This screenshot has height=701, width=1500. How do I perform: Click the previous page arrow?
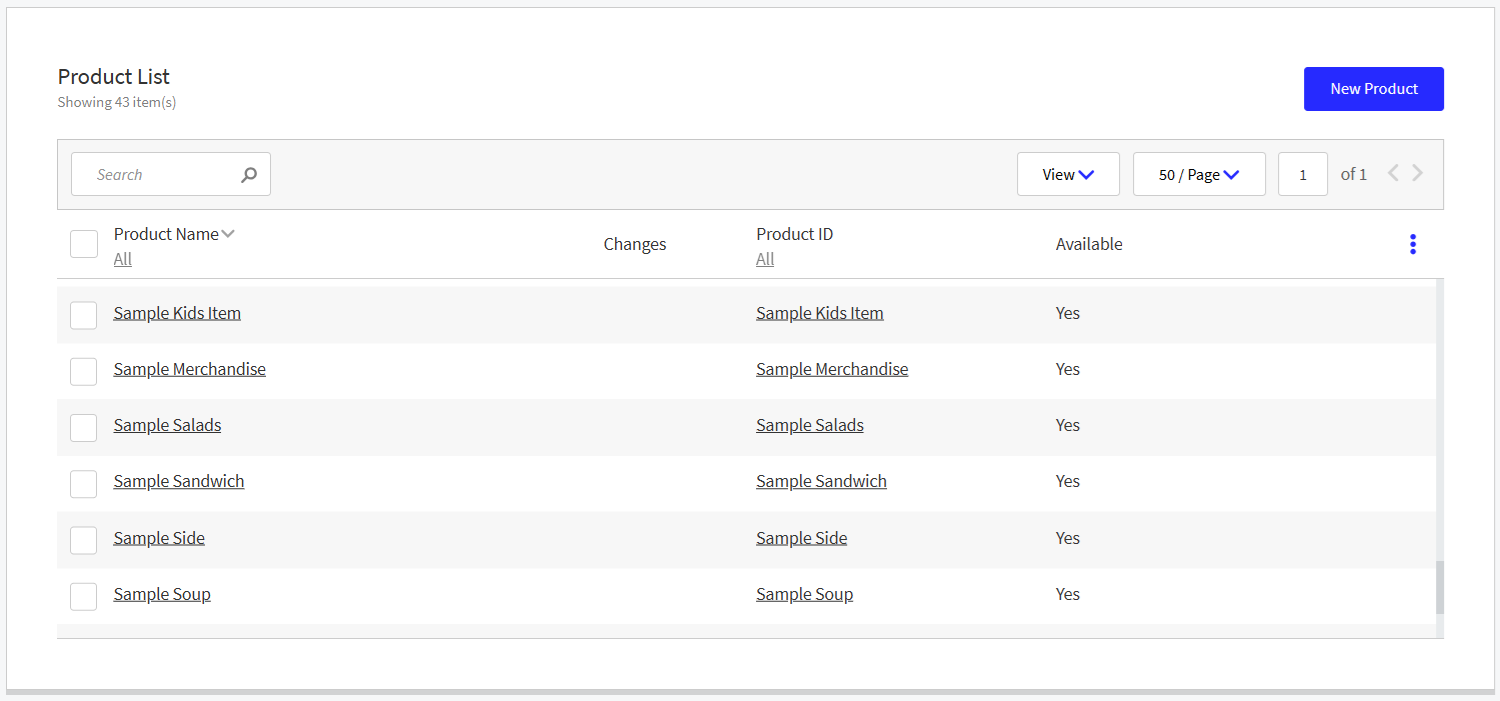click(x=1393, y=172)
